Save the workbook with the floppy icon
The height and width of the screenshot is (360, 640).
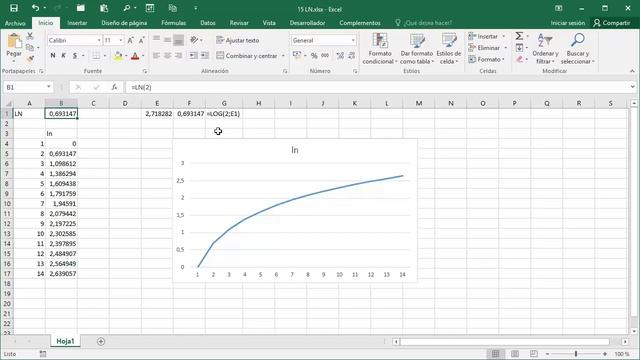(13, 8)
